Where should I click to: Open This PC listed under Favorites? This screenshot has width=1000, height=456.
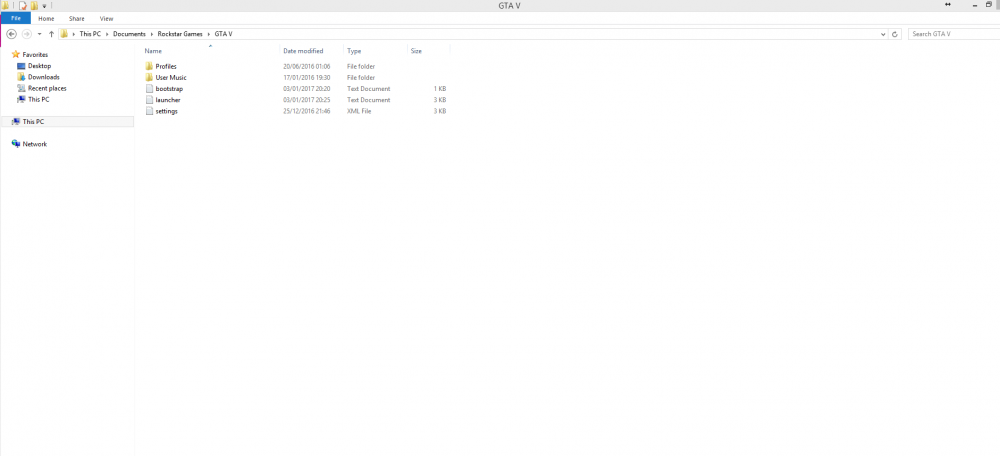33,99
